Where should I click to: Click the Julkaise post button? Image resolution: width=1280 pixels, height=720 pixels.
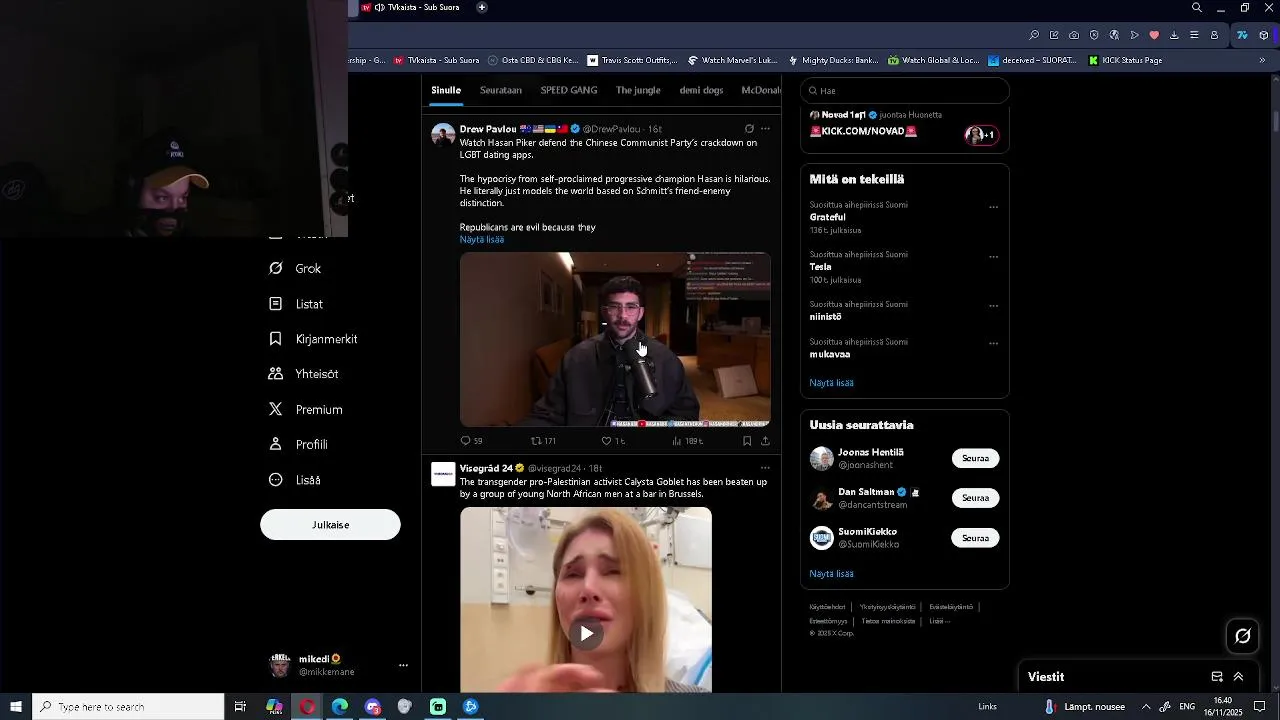[x=330, y=525]
